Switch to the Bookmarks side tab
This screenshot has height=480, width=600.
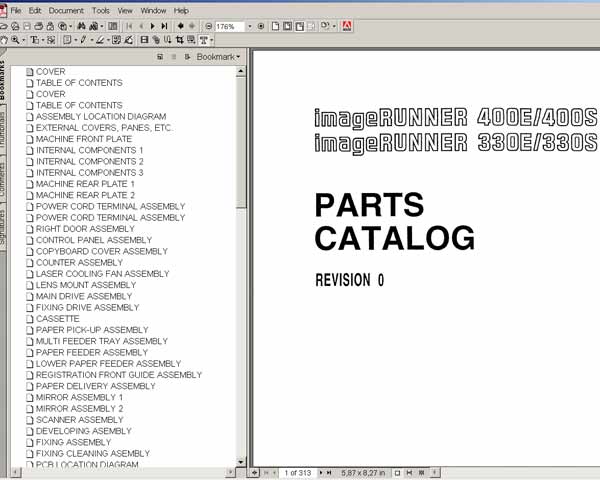pos(3,80)
